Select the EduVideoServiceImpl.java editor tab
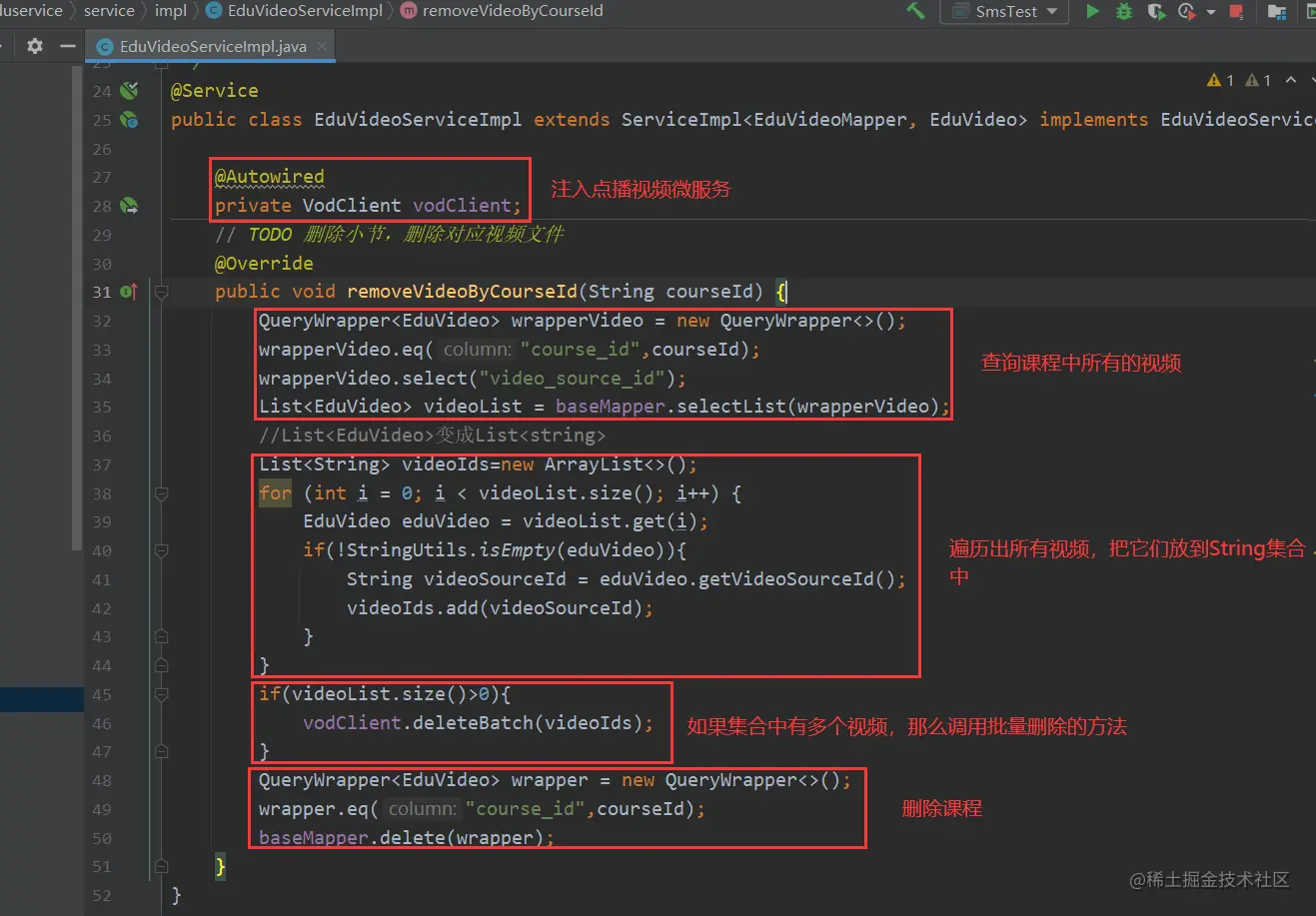Screen dimensions: 1316x916 (209, 46)
